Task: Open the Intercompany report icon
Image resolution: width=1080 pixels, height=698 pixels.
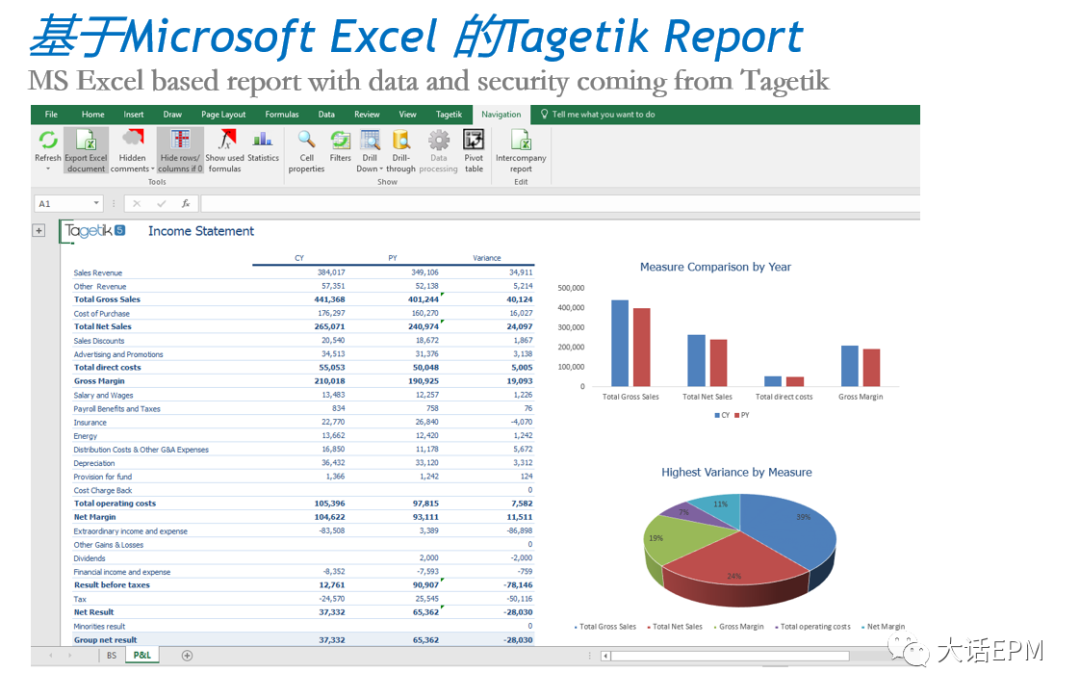Action: pyautogui.click(x=521, y=140)
